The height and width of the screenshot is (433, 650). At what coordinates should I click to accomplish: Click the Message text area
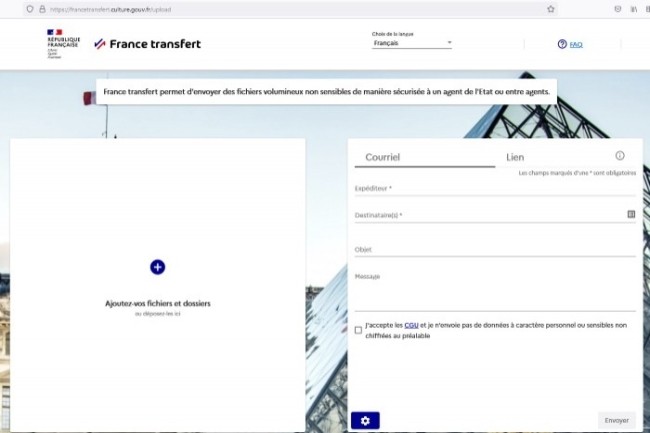tap(494, 290)
